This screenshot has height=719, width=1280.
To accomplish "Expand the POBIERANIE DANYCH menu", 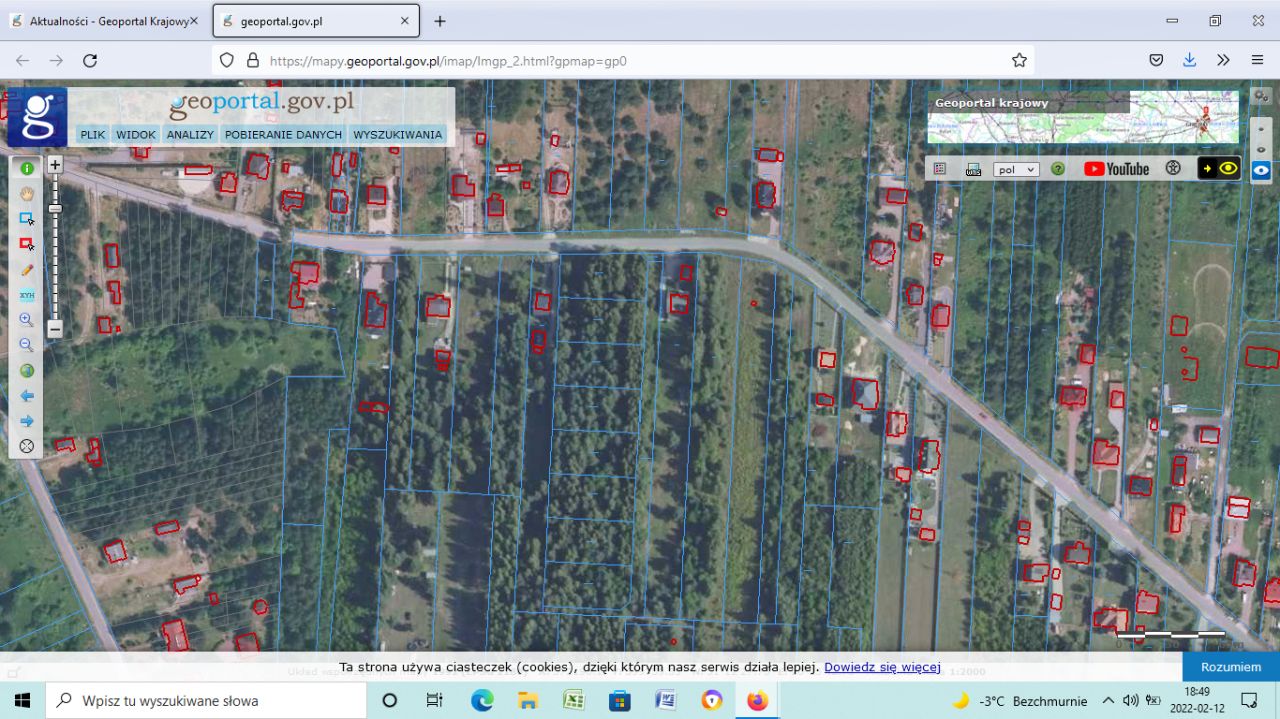I will pos(283,134).
